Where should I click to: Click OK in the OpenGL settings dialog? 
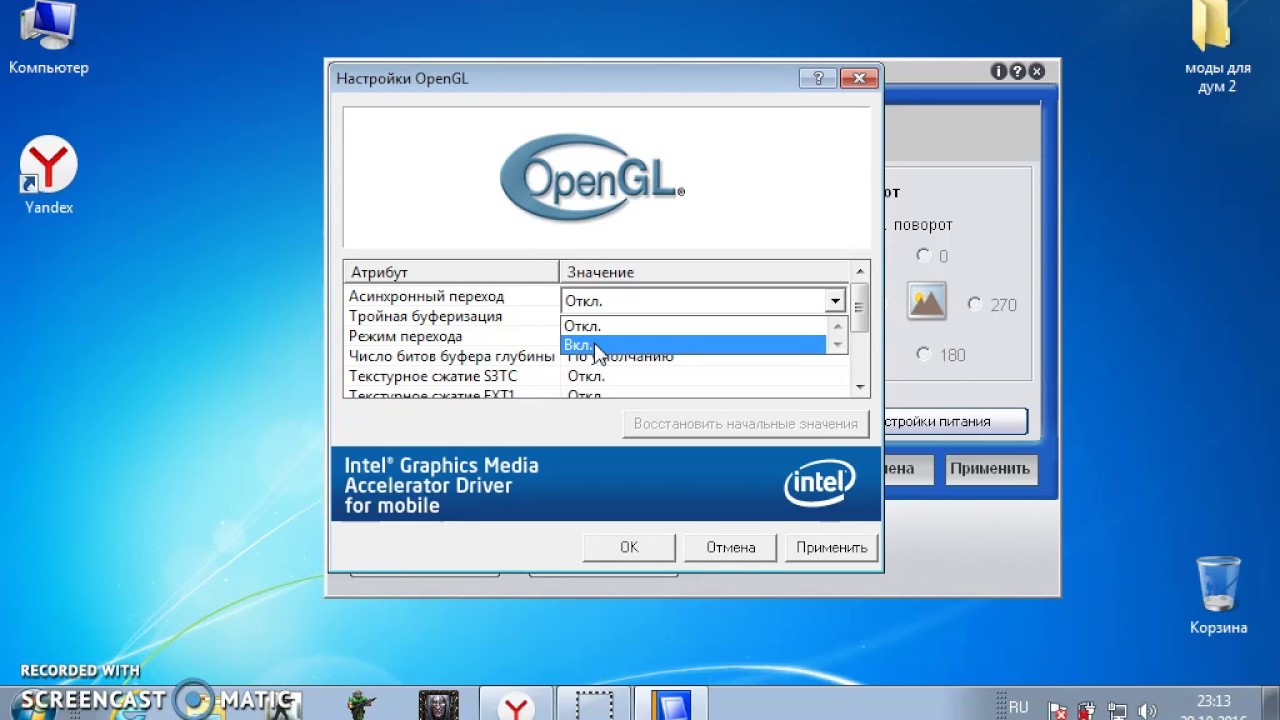pos(629,547)
